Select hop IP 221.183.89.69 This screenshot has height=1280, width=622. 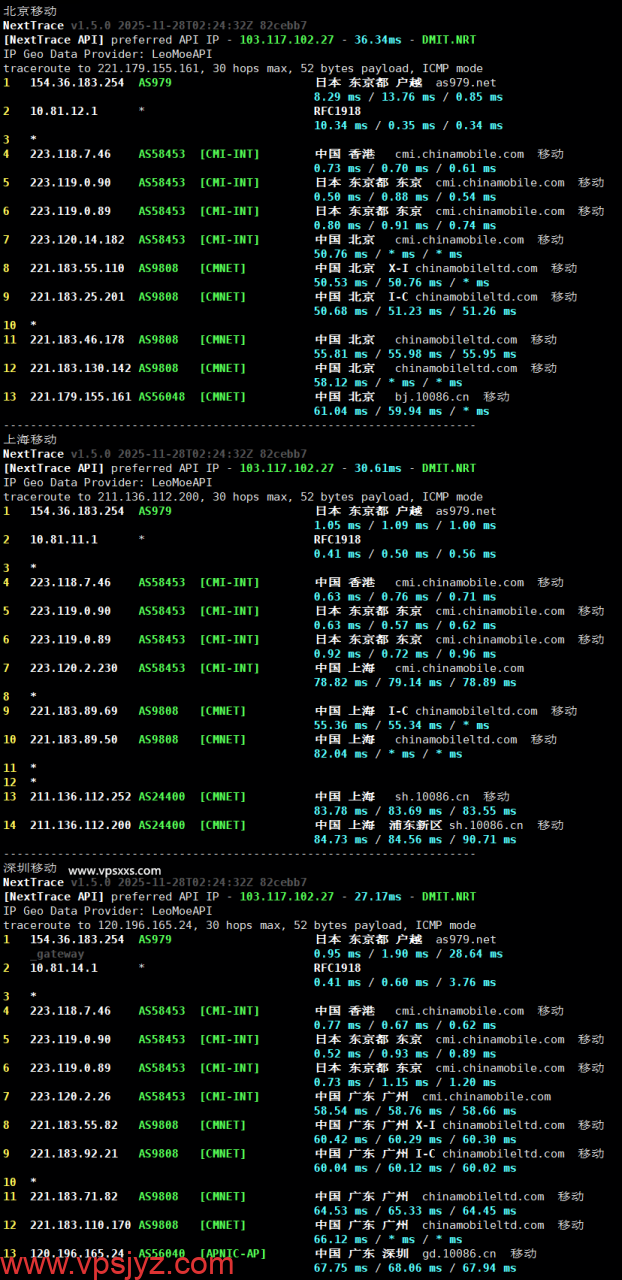tap(74, 711)
